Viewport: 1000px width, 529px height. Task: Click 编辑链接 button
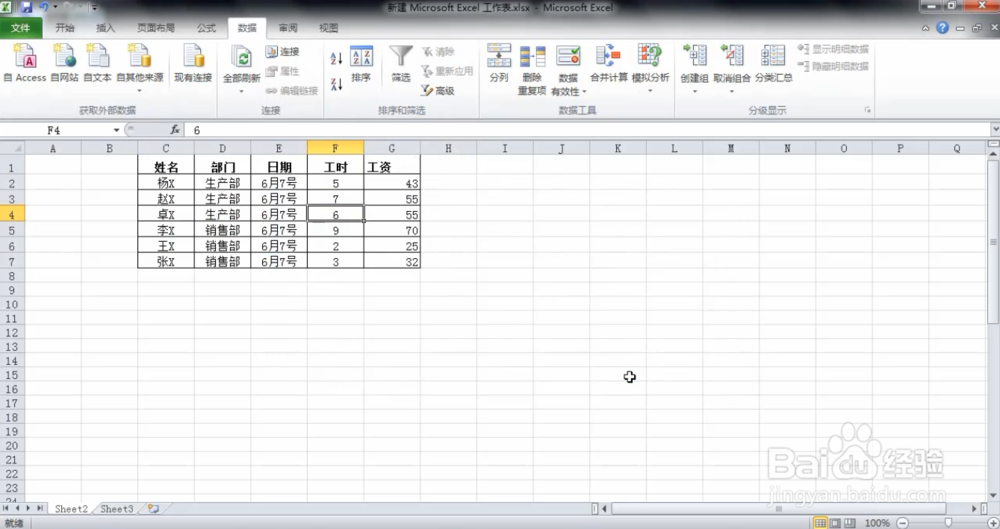click(x=291, y=91)
